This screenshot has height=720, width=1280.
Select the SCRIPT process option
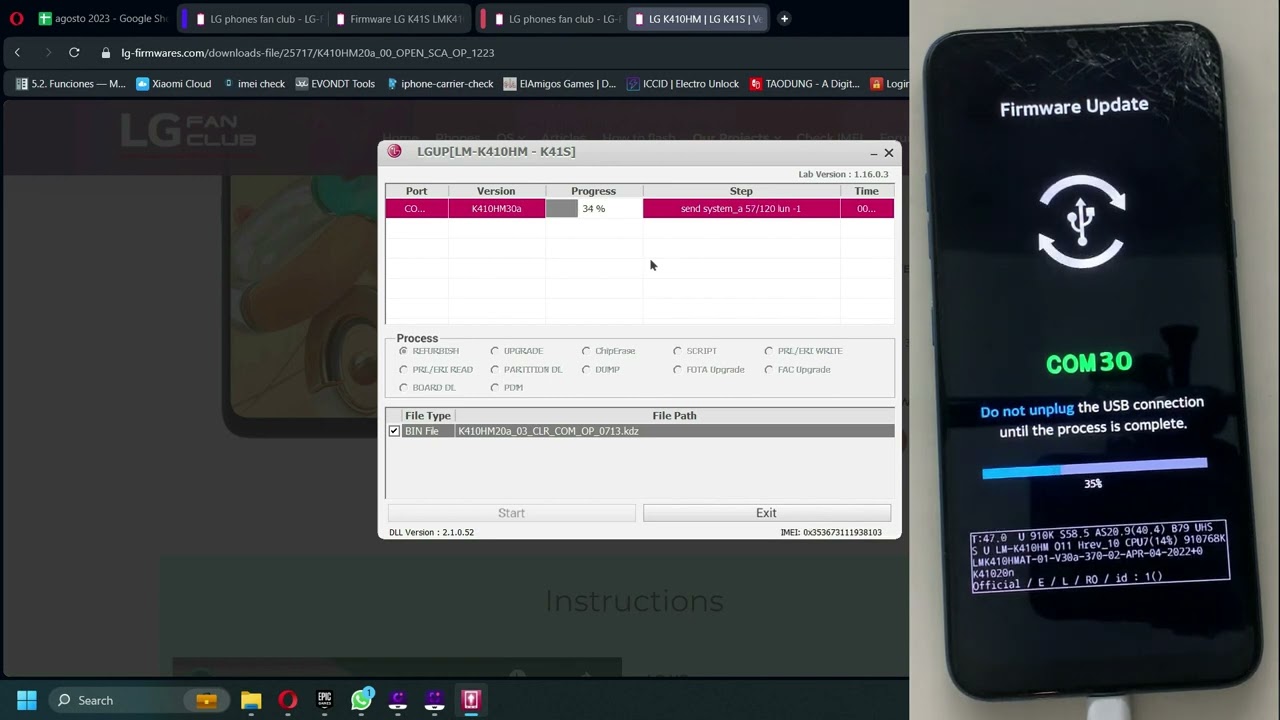[695, 351]
